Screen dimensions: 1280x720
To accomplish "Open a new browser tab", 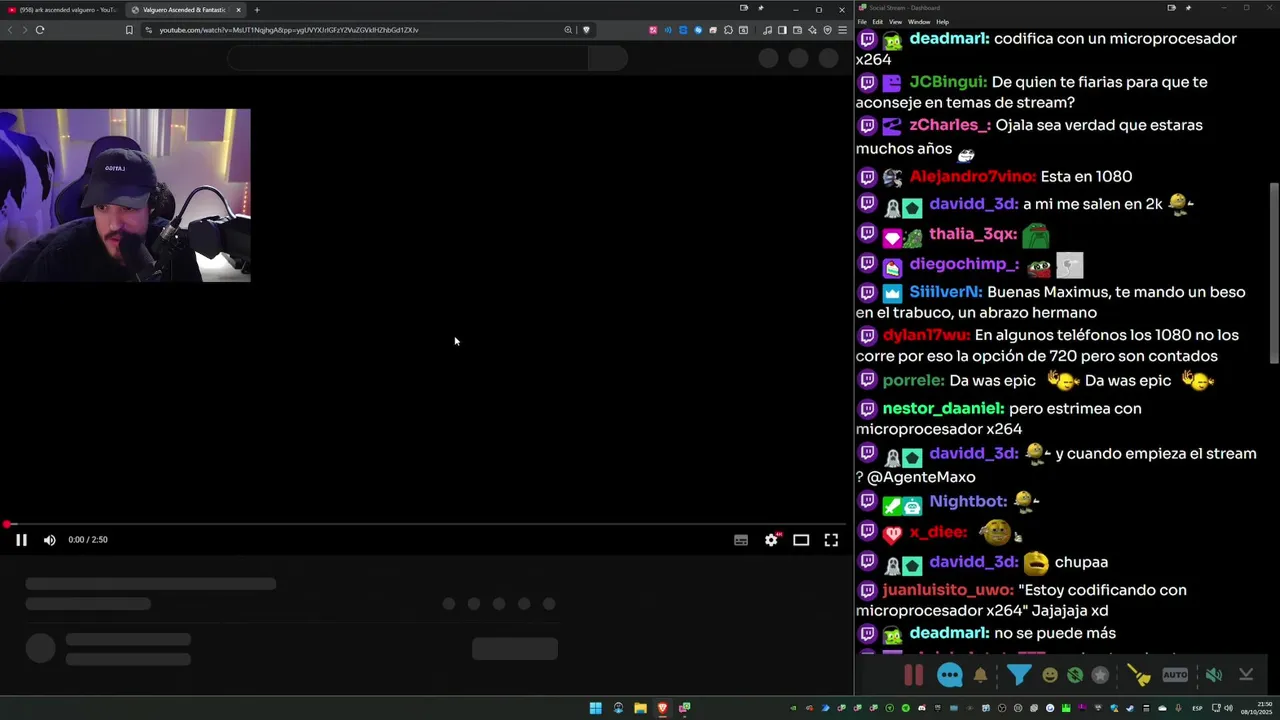I will coord(257,10).
